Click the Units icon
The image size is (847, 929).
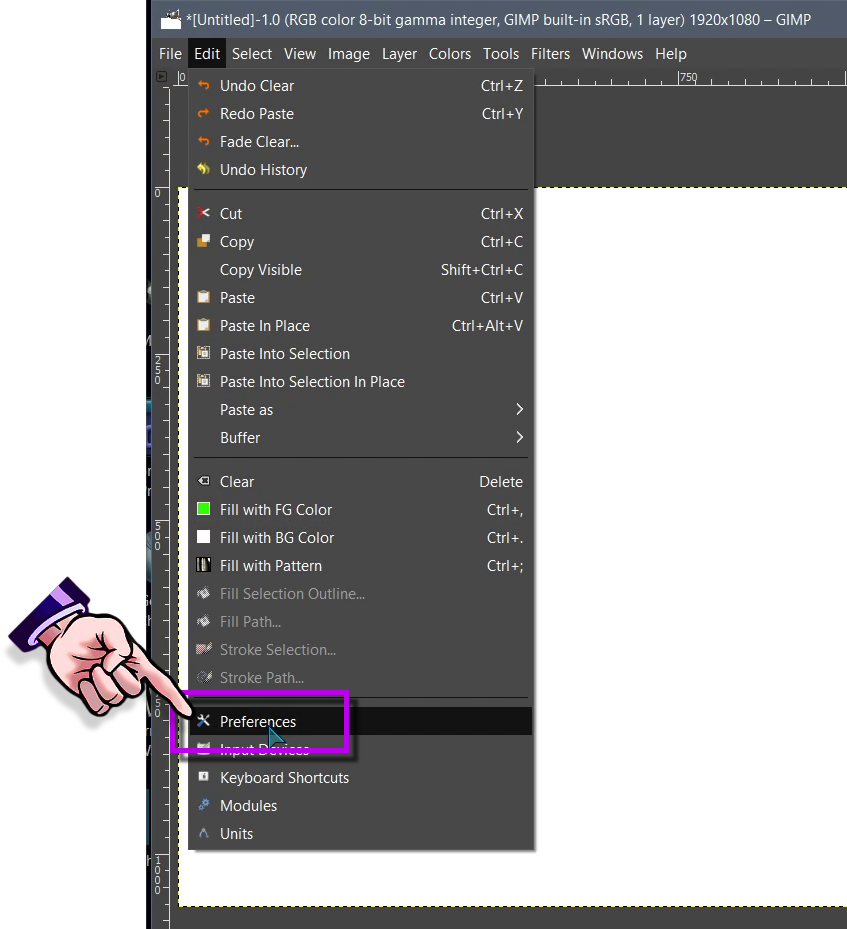click(203, 832)
